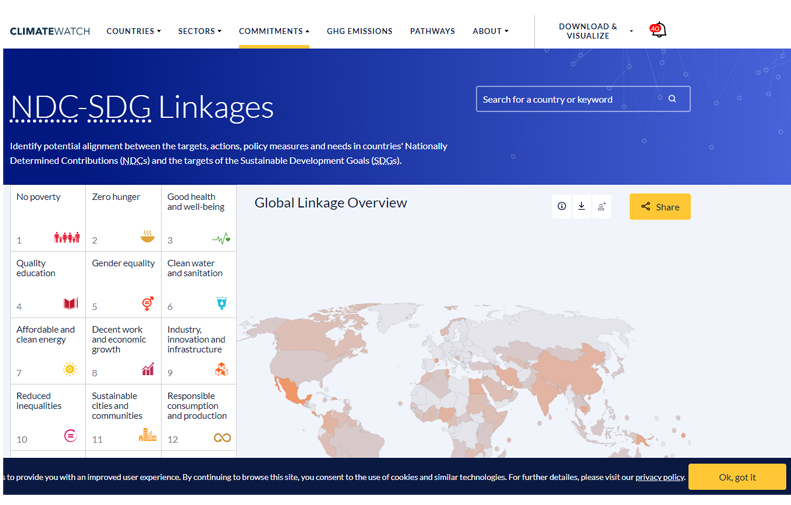This screenshot has height=505, width=791.
Task: Click the download data icon
Action: pyautogui.click(x=582, y=206)
